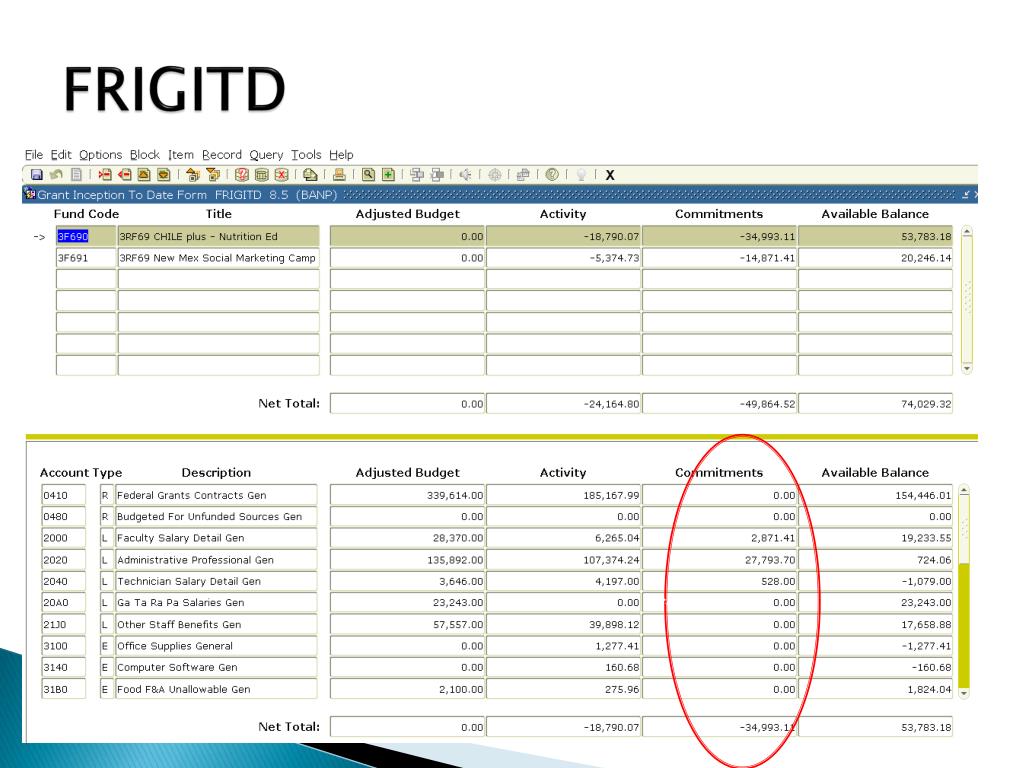Click Administrative Professional Gen row description
This screenshot has width=1024, height=768.
216,560
